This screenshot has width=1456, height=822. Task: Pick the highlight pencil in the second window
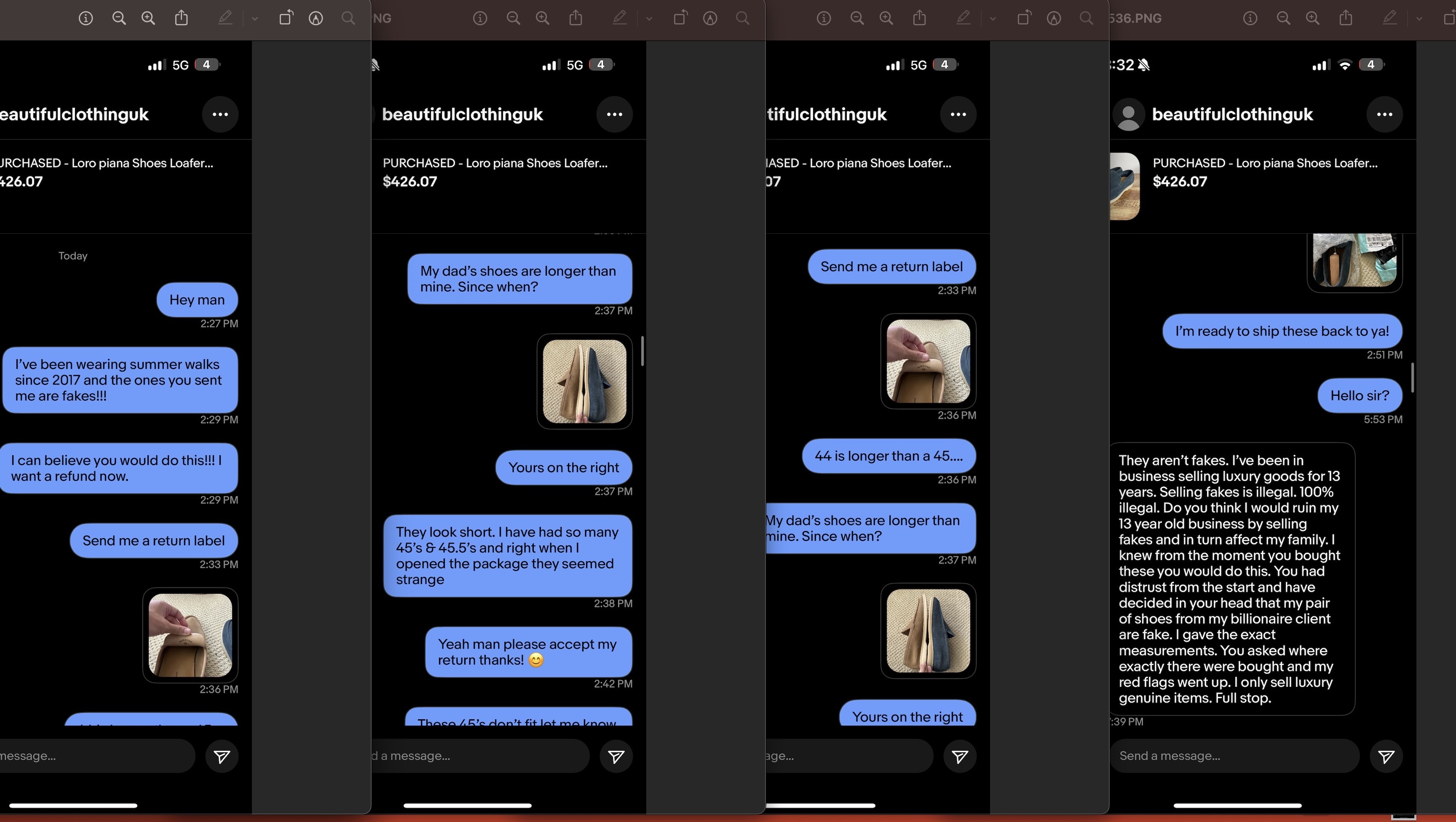pyautogui.click(x=619, y=19)
